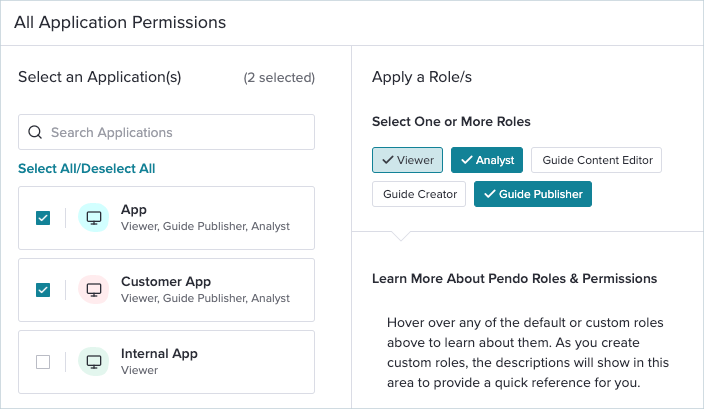This screenshot has height=409, width=704.
Task: Enable the Guide Creator role
Action: (x=419, y=194)
